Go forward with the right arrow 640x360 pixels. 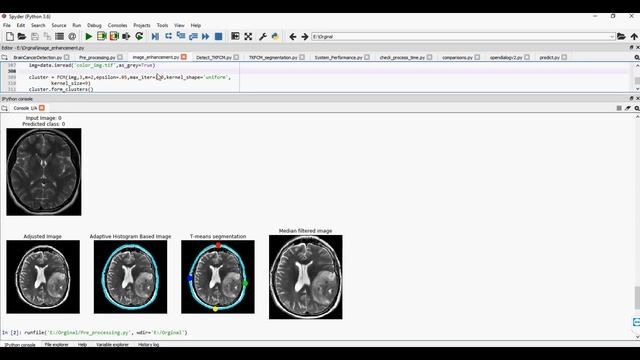[x=305, y=36]
